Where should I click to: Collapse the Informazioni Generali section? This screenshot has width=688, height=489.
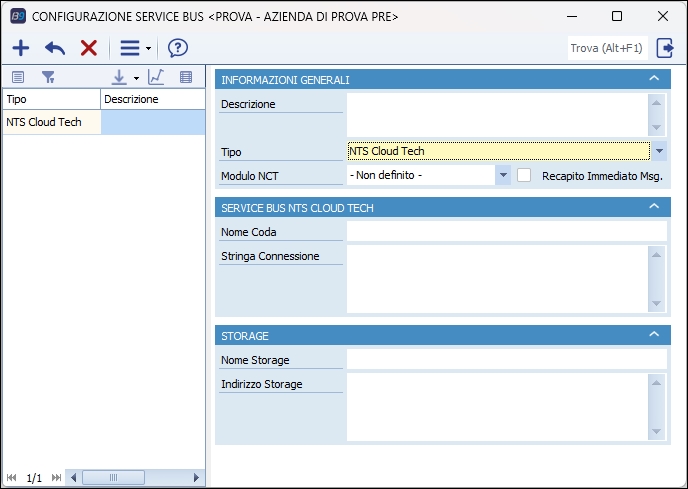coord(654,79)
